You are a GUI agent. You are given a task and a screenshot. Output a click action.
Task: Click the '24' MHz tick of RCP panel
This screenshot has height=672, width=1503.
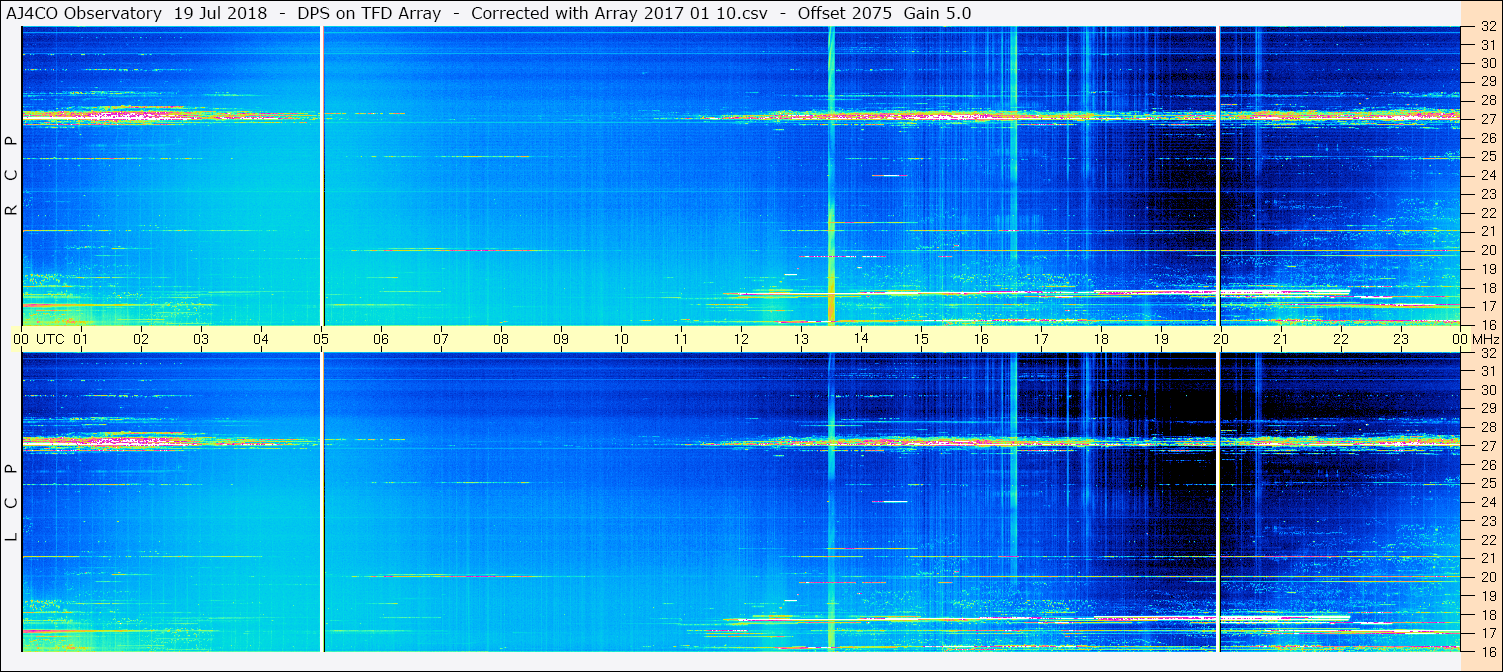[1487, 175]
